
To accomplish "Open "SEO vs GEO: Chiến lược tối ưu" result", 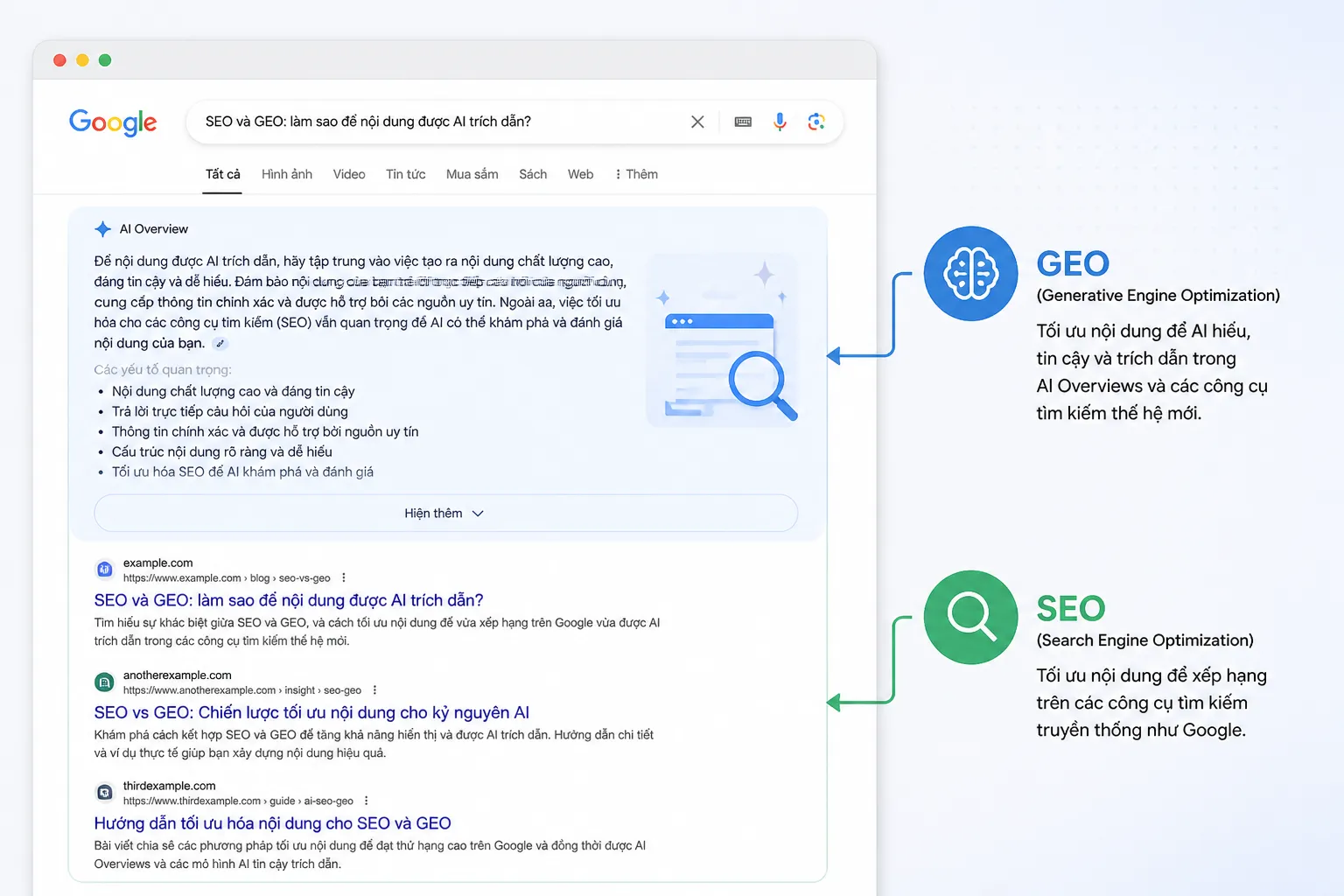I will (x=311, y=712).
